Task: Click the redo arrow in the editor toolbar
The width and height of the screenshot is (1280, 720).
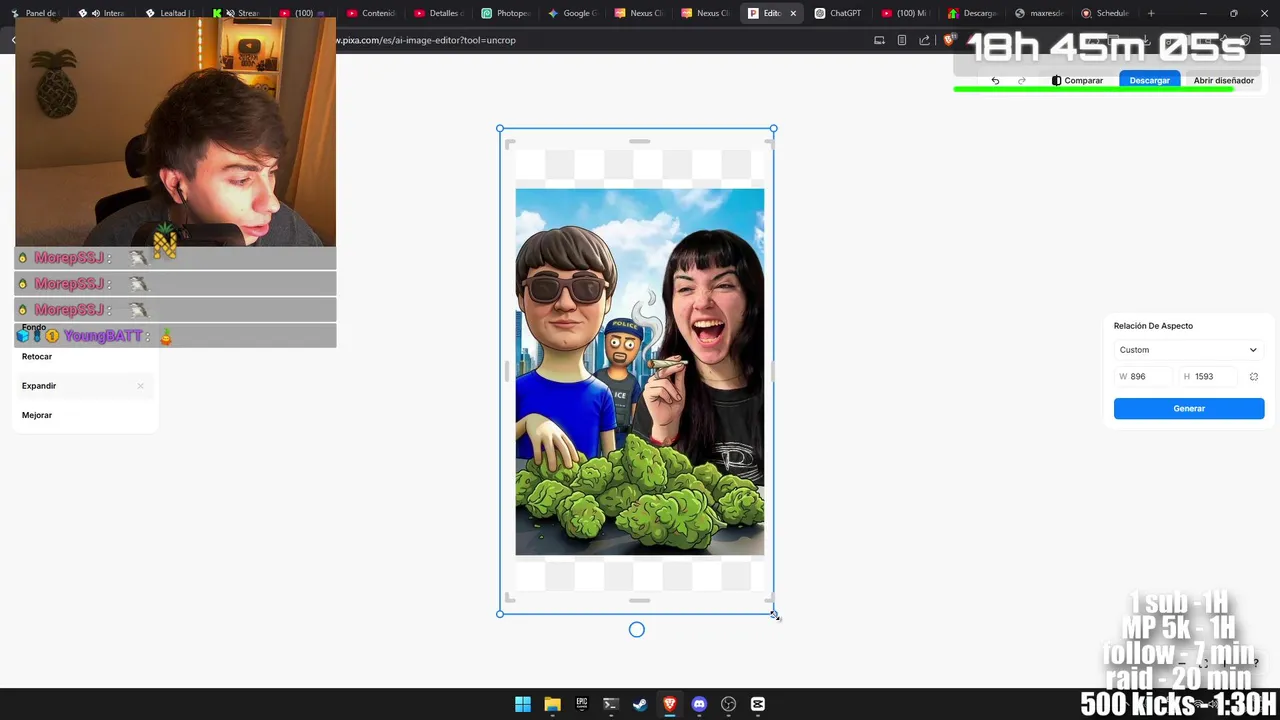Action: 1021,81
